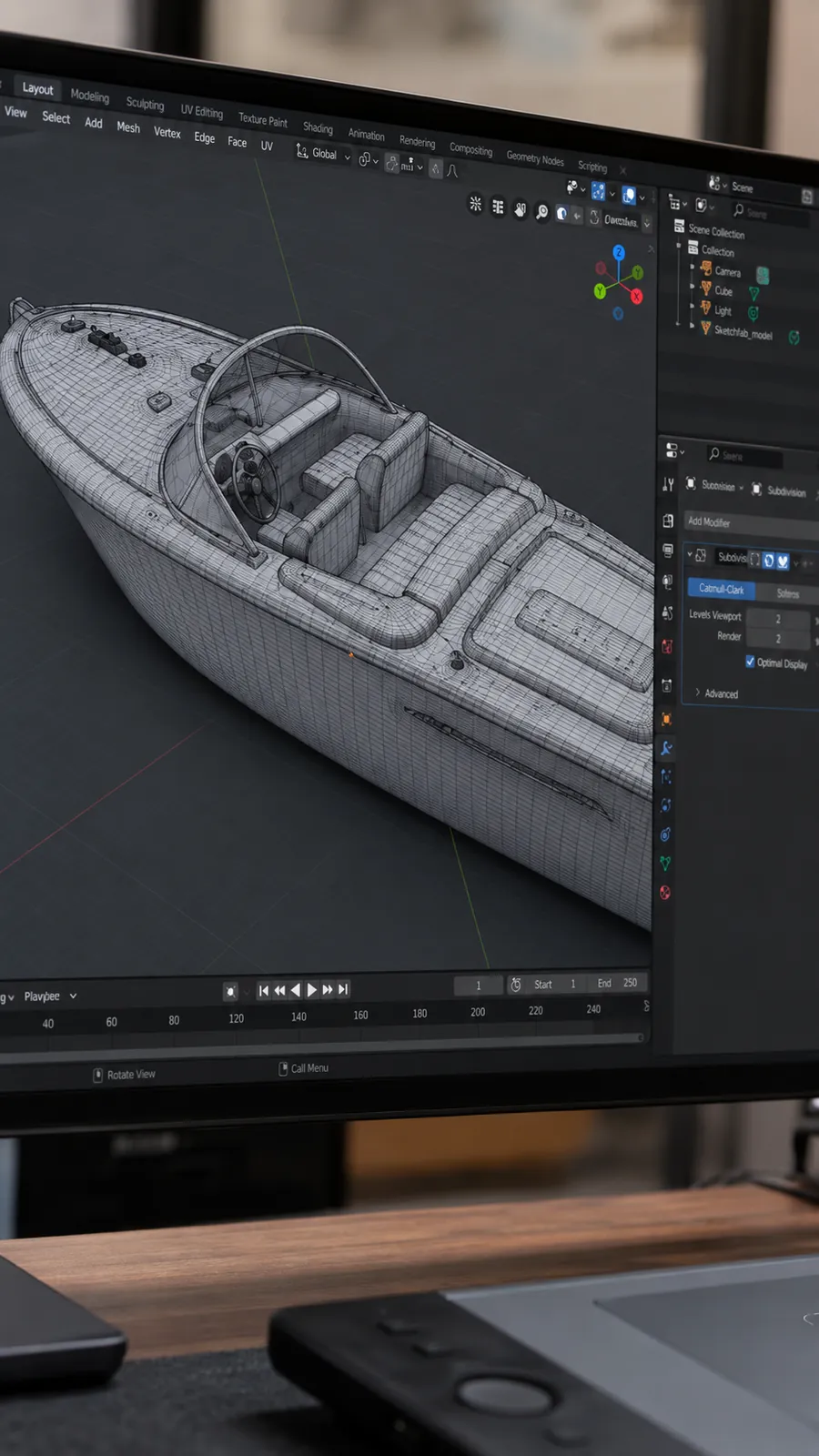
Task: Select the Cube object in outliner
Action: tap(723, 291)
